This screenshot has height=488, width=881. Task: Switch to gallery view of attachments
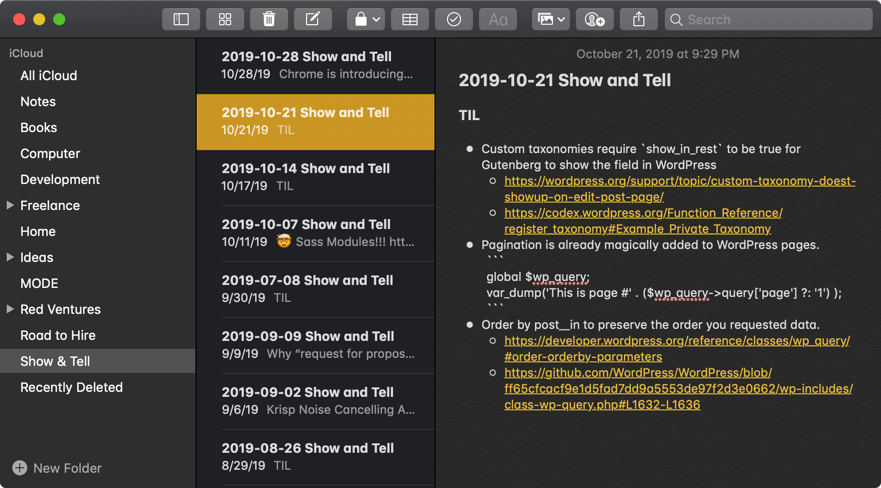pyautogui.click(x=225, y=20)
